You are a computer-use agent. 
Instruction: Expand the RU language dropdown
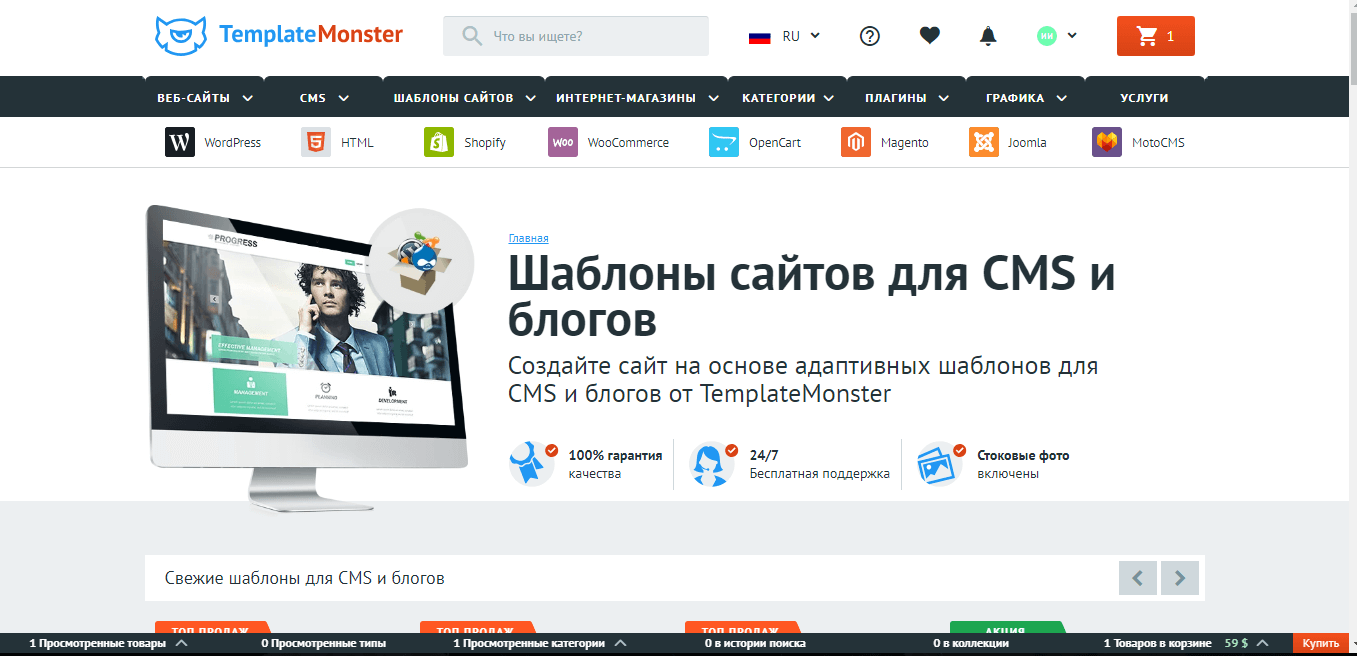(x=785, y=36)
